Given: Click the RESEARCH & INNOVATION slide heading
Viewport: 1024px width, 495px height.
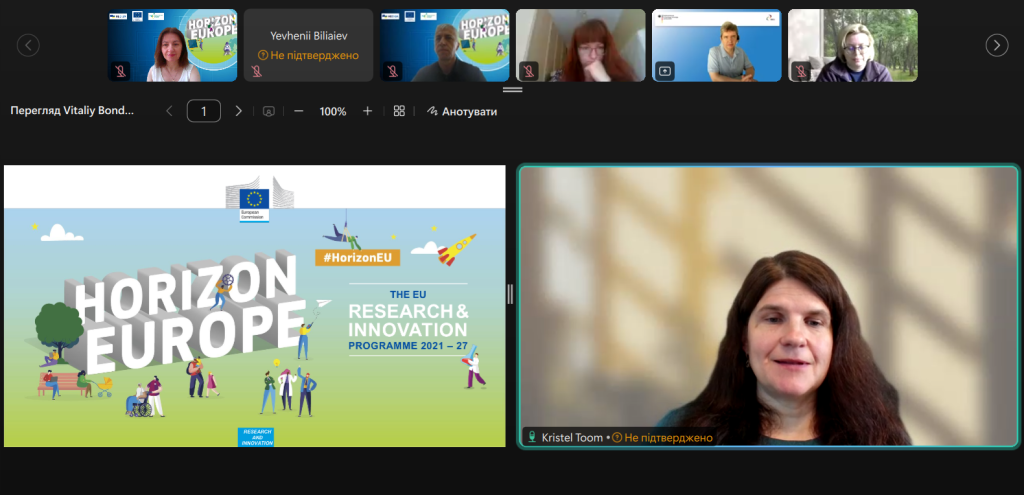Looking at the screenshot, I should (x=408, y=319).
